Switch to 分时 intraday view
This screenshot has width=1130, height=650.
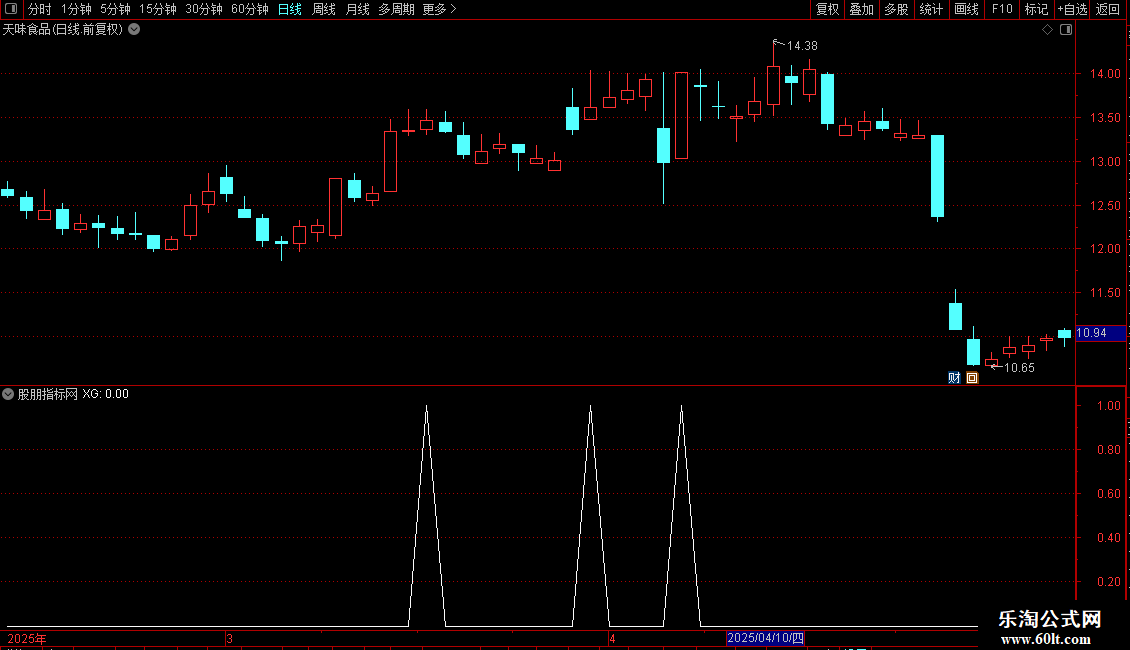click(x=40, y=9)
